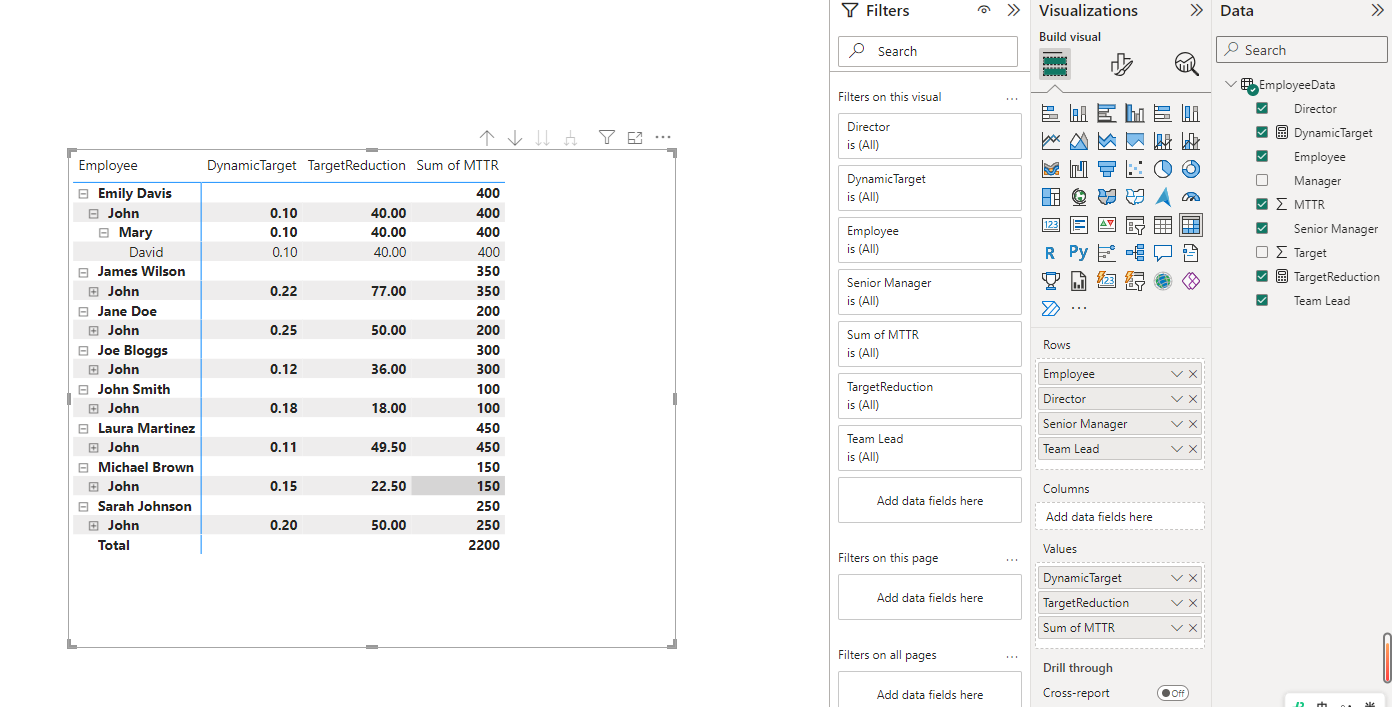The width and height of the screenshot is (1392, 707).
Task: Open the Senior Manager filter card
Action: pos(930,292)
